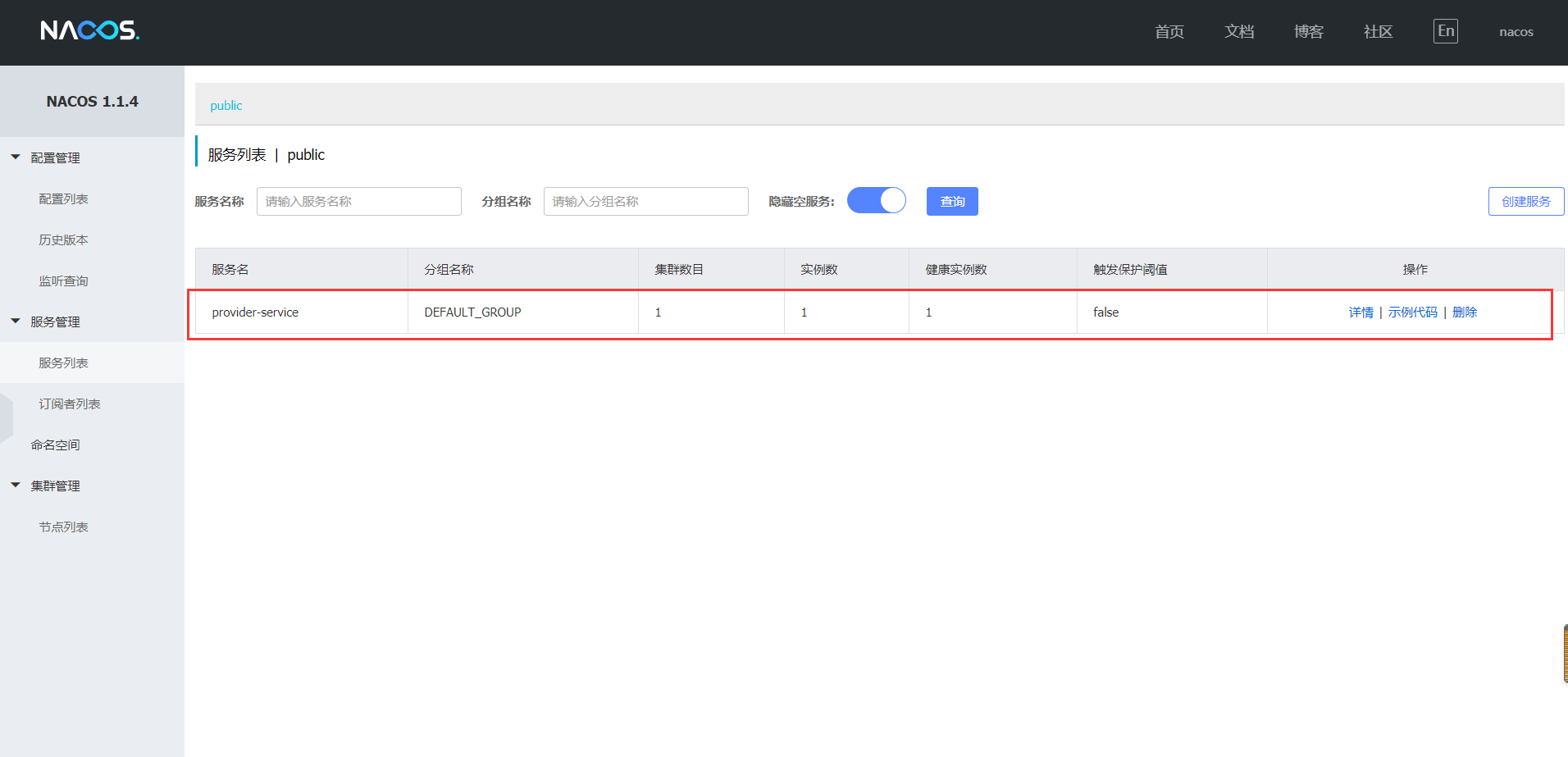The image size is (1568, 757).
Task: Switch language with the En icon
Action: (x=1446, y=31)
